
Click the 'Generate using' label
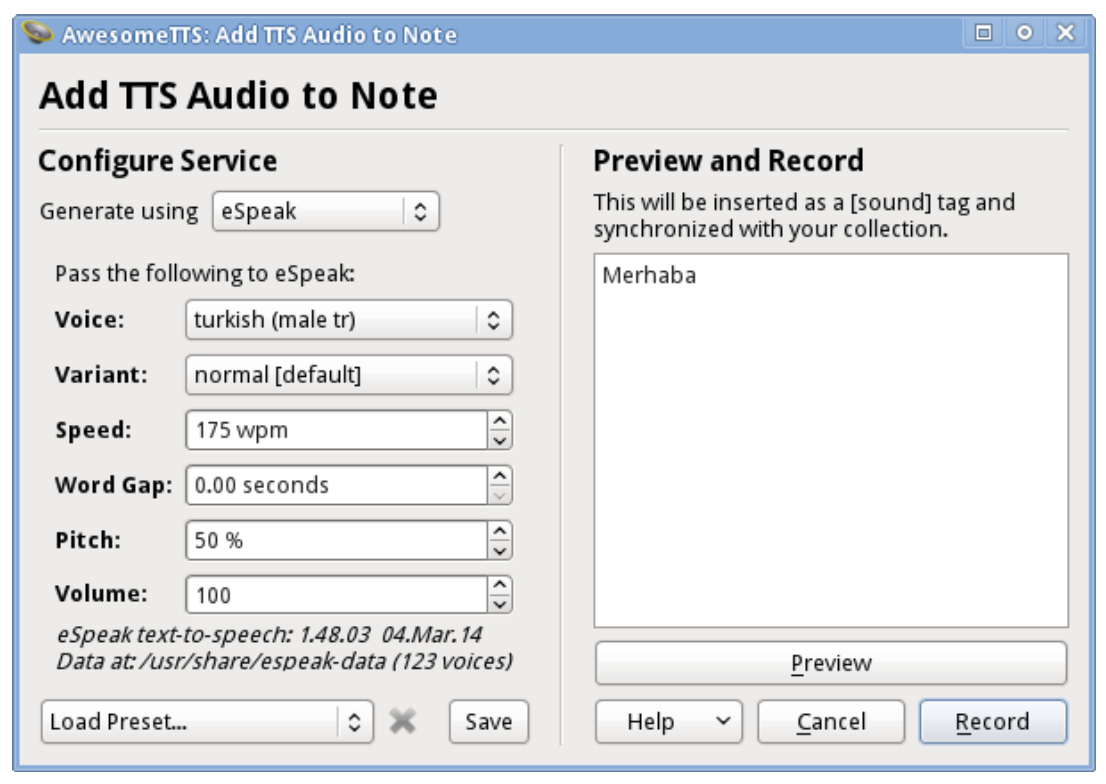(118, 211)
